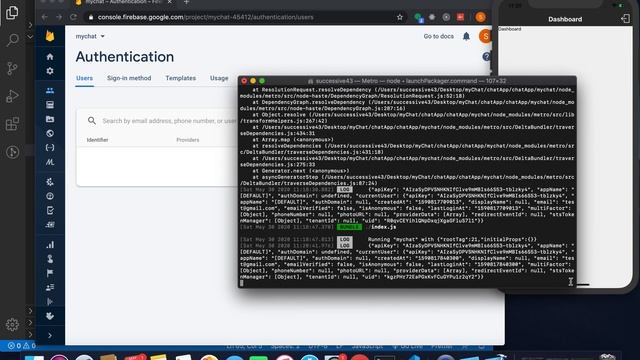The height and width of the screenshot is (360, 640).
Task: Open Database icon in Firebase sidebar
Action: pyautogui.click(x=50, y=105)
